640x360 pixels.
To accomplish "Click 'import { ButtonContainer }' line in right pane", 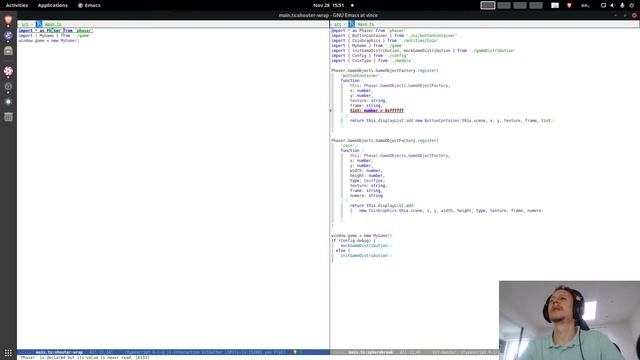I will click(394, 36).
